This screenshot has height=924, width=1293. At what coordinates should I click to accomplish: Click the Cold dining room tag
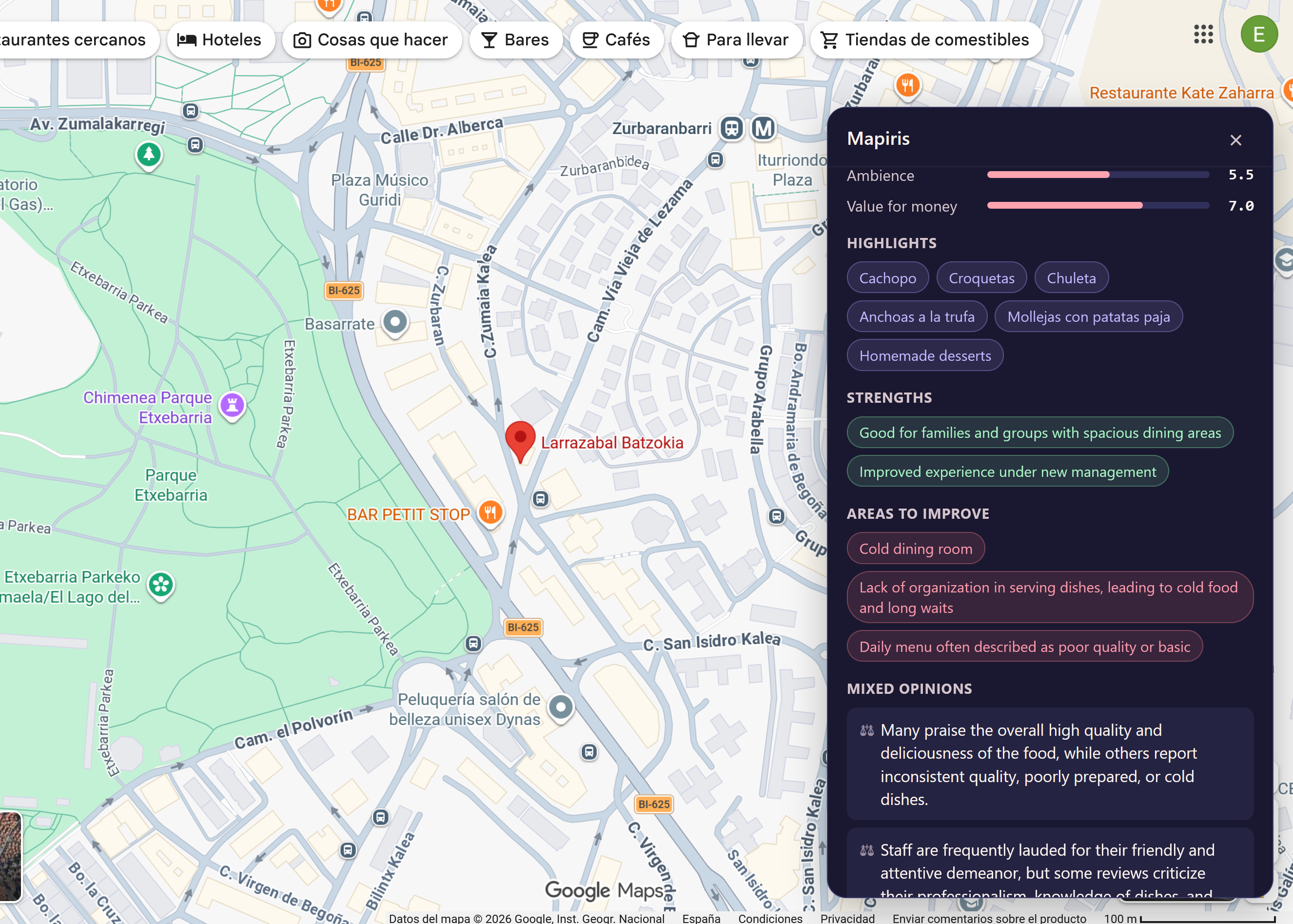pyautogui.click(x=915, y=549)
